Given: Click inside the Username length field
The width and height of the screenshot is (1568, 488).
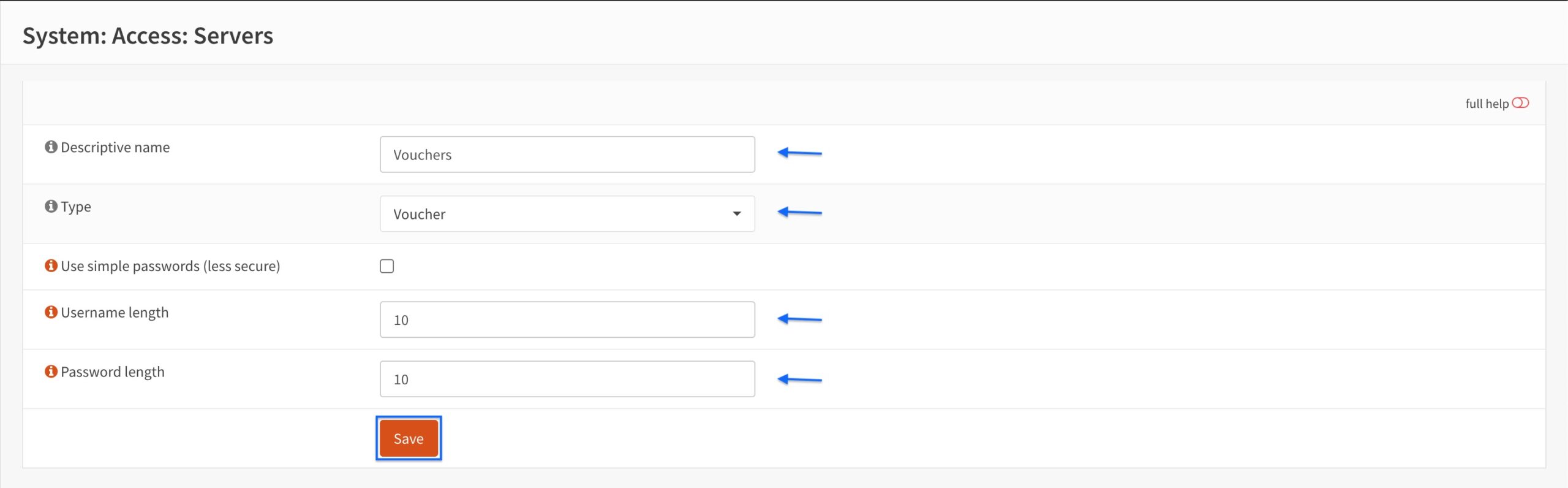Looking at the screenshot, I should click(567, 319).
